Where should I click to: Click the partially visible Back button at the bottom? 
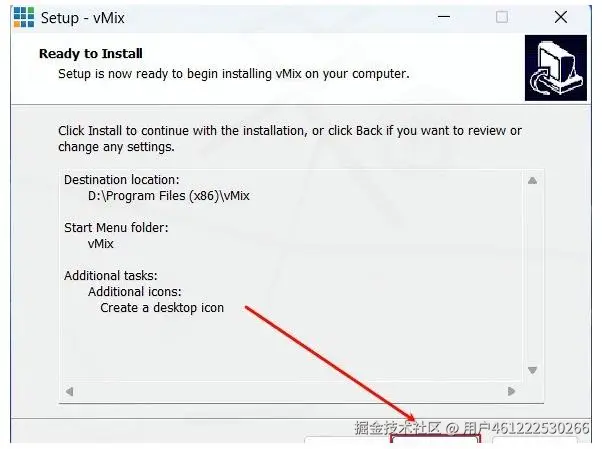[347, 439]
